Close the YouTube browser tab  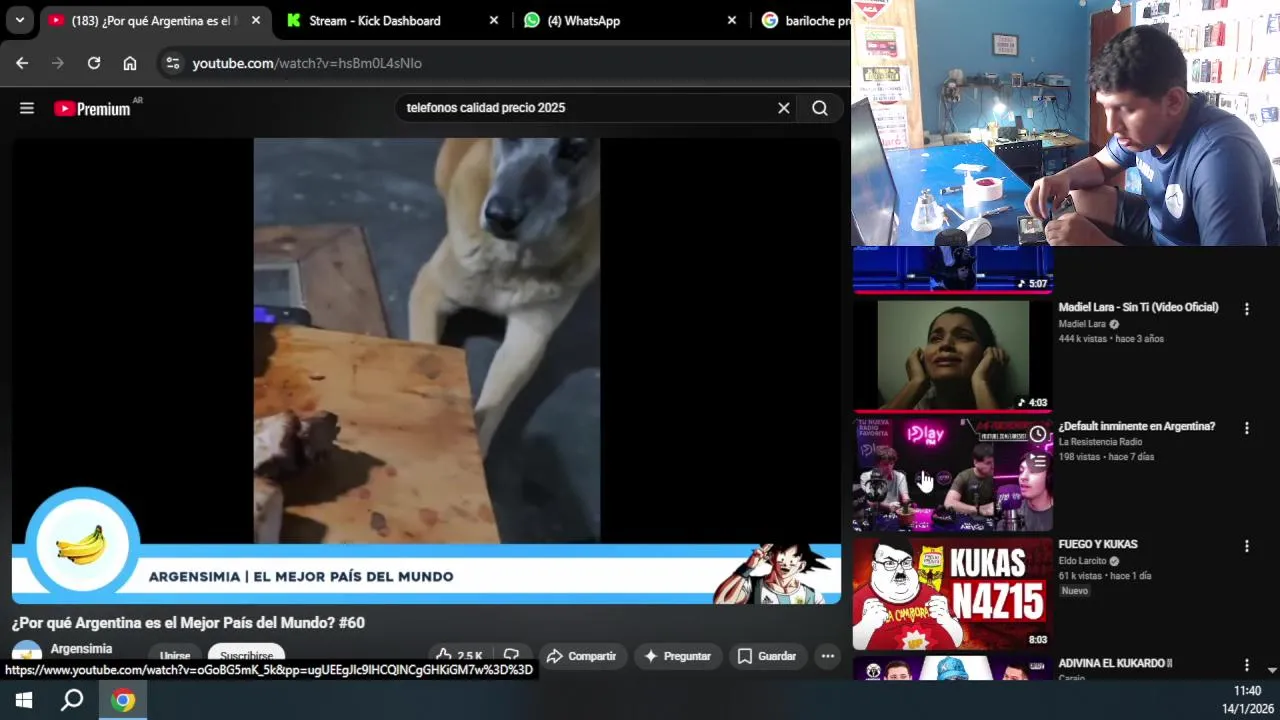click(x=256, y=20)
